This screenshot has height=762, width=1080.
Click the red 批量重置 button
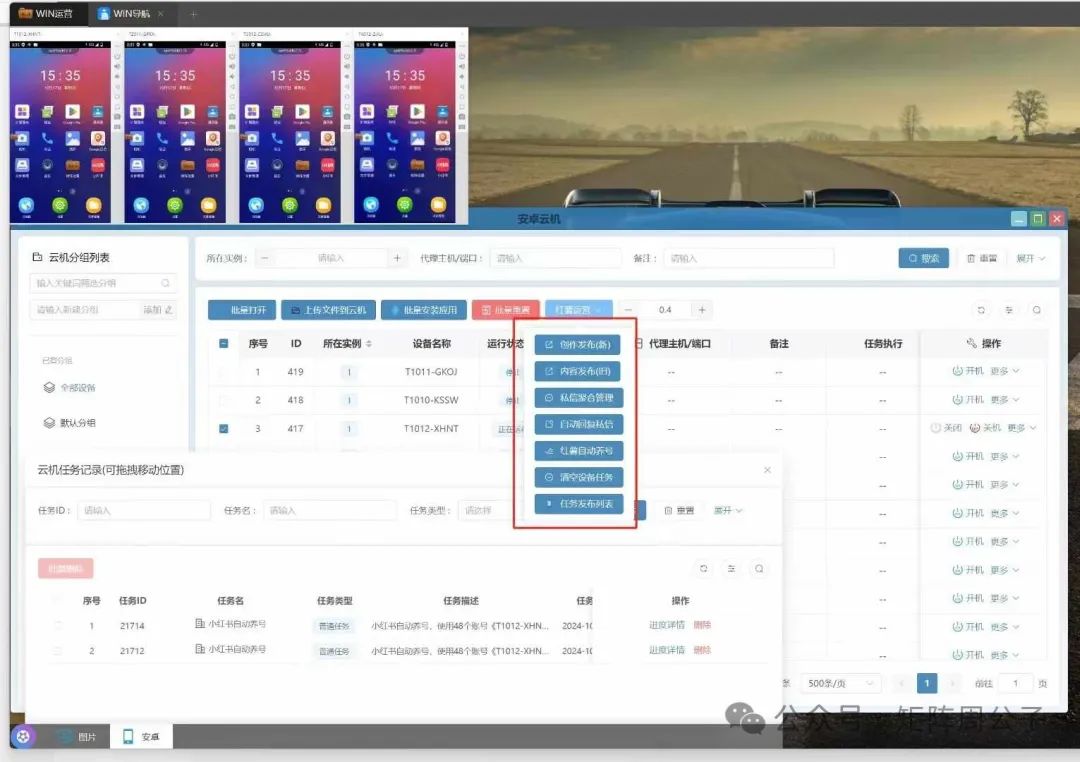tap(506, 310)
